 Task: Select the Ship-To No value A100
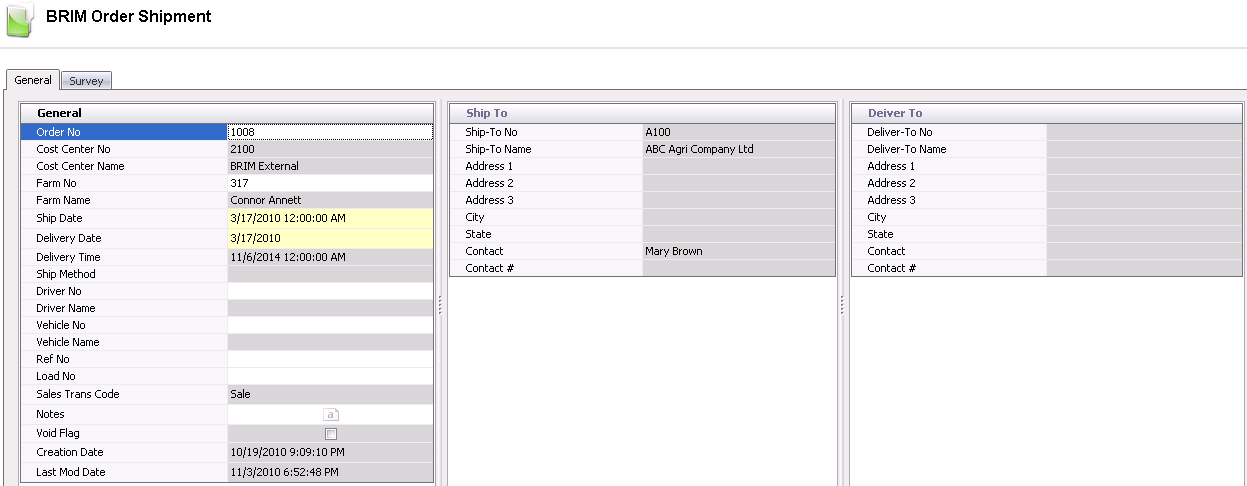738,132
